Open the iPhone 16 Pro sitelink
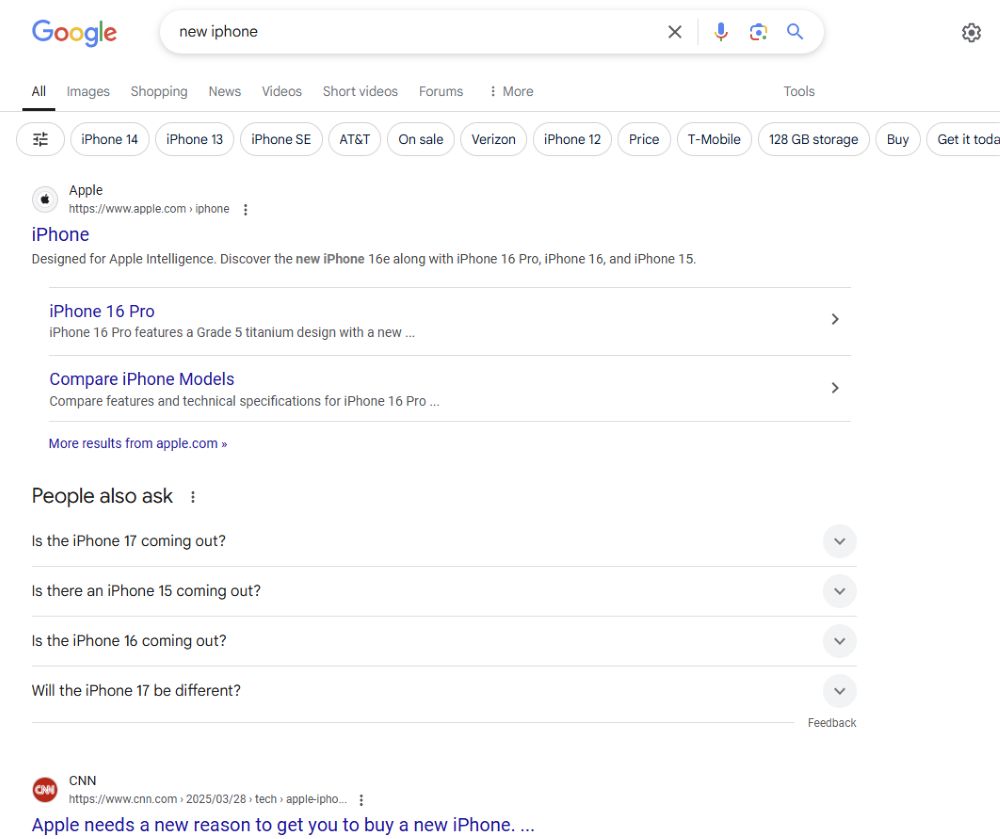Screen dimensions: 1000x839 (102, 311)
